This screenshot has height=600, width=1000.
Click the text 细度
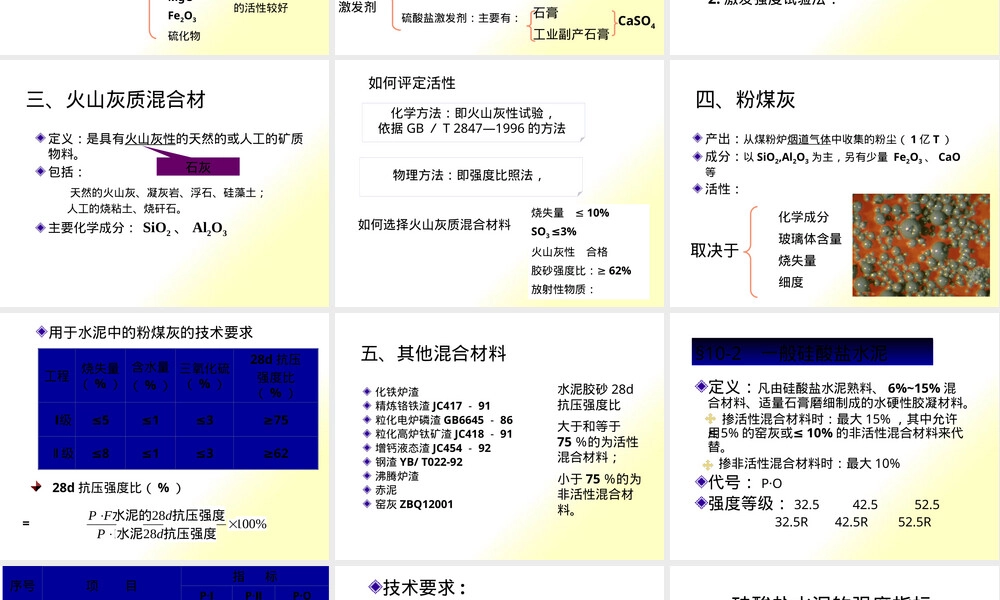(x=791, y=282)
